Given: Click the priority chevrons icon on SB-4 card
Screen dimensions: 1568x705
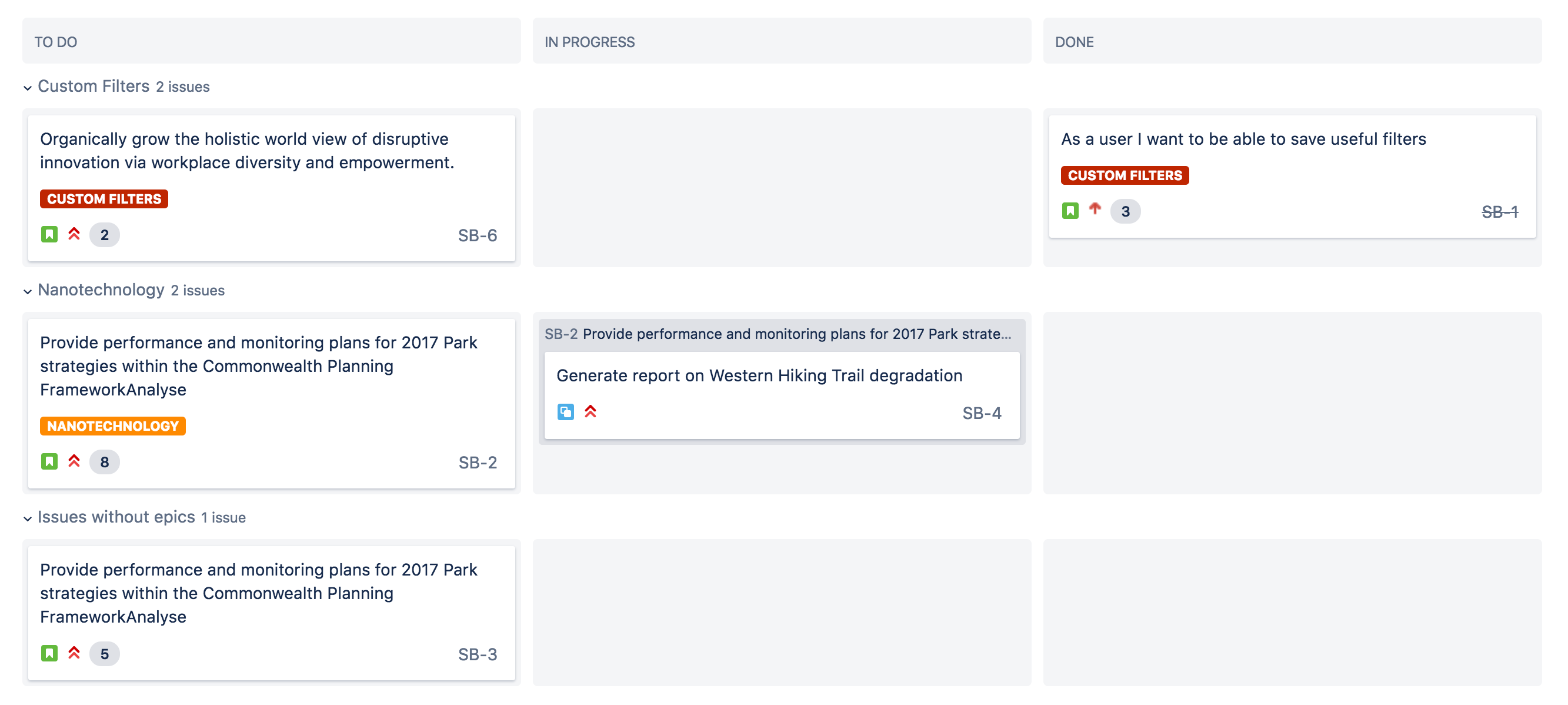Looking at the screenshot, I should pyautogui.click(x=590, y=411).
